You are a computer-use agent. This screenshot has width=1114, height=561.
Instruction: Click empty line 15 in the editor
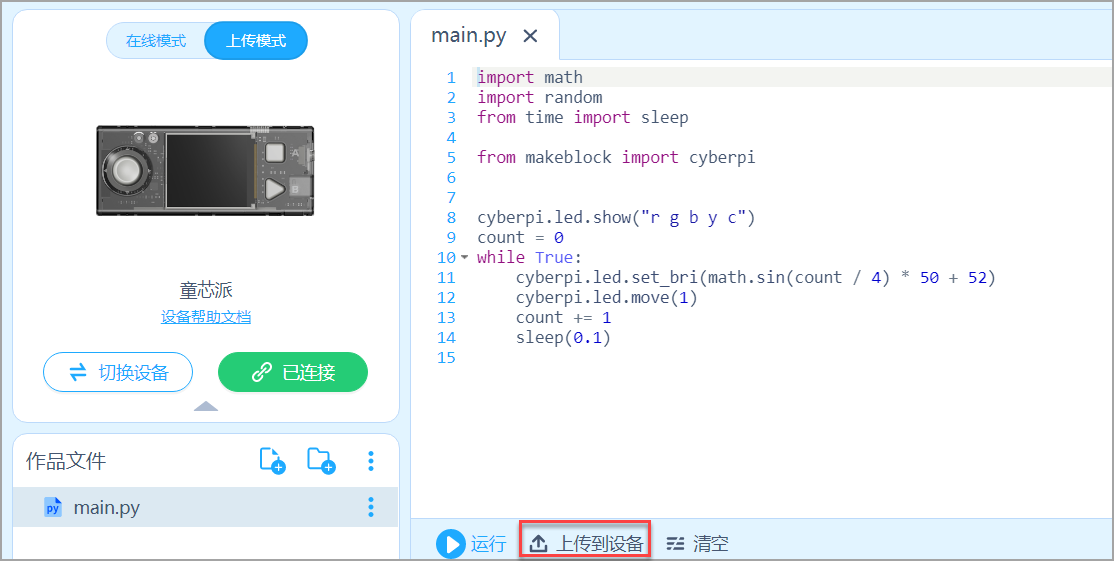pos(792,357)
